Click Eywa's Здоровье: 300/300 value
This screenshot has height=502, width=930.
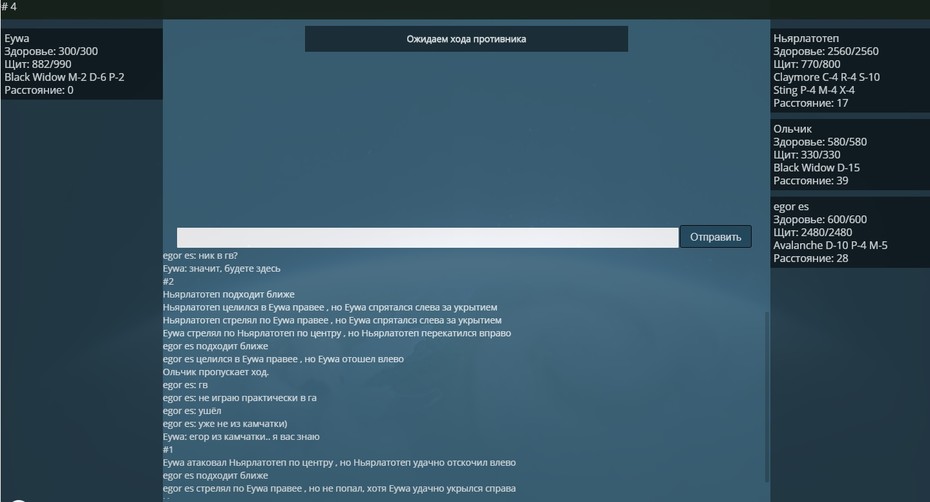pos(51,52)
